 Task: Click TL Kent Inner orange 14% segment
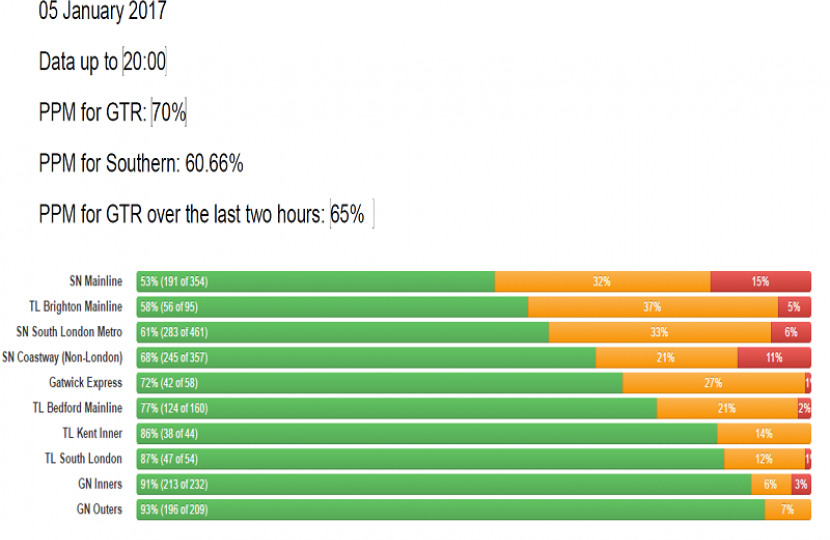pos(763,434)
